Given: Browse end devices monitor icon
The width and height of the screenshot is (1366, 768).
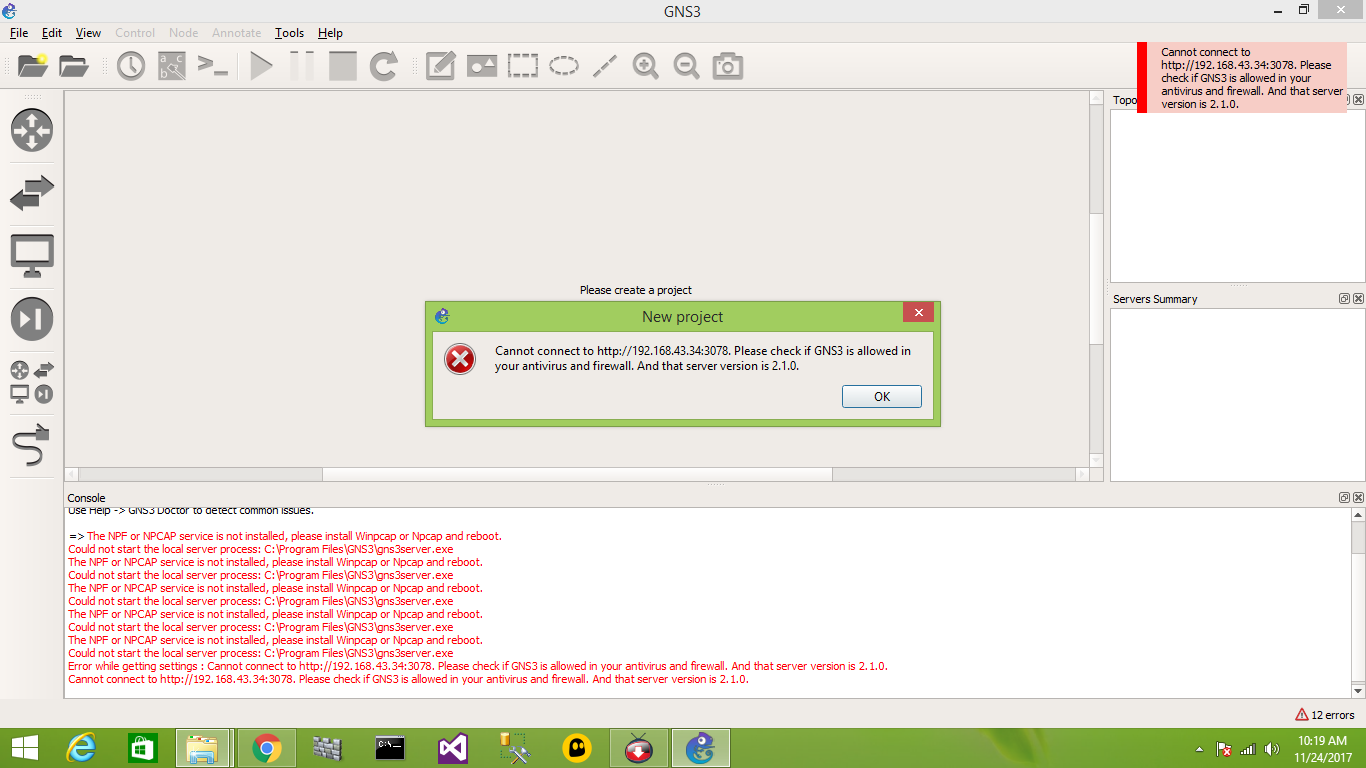Looking at the screenshot, I should click(32, 256).
